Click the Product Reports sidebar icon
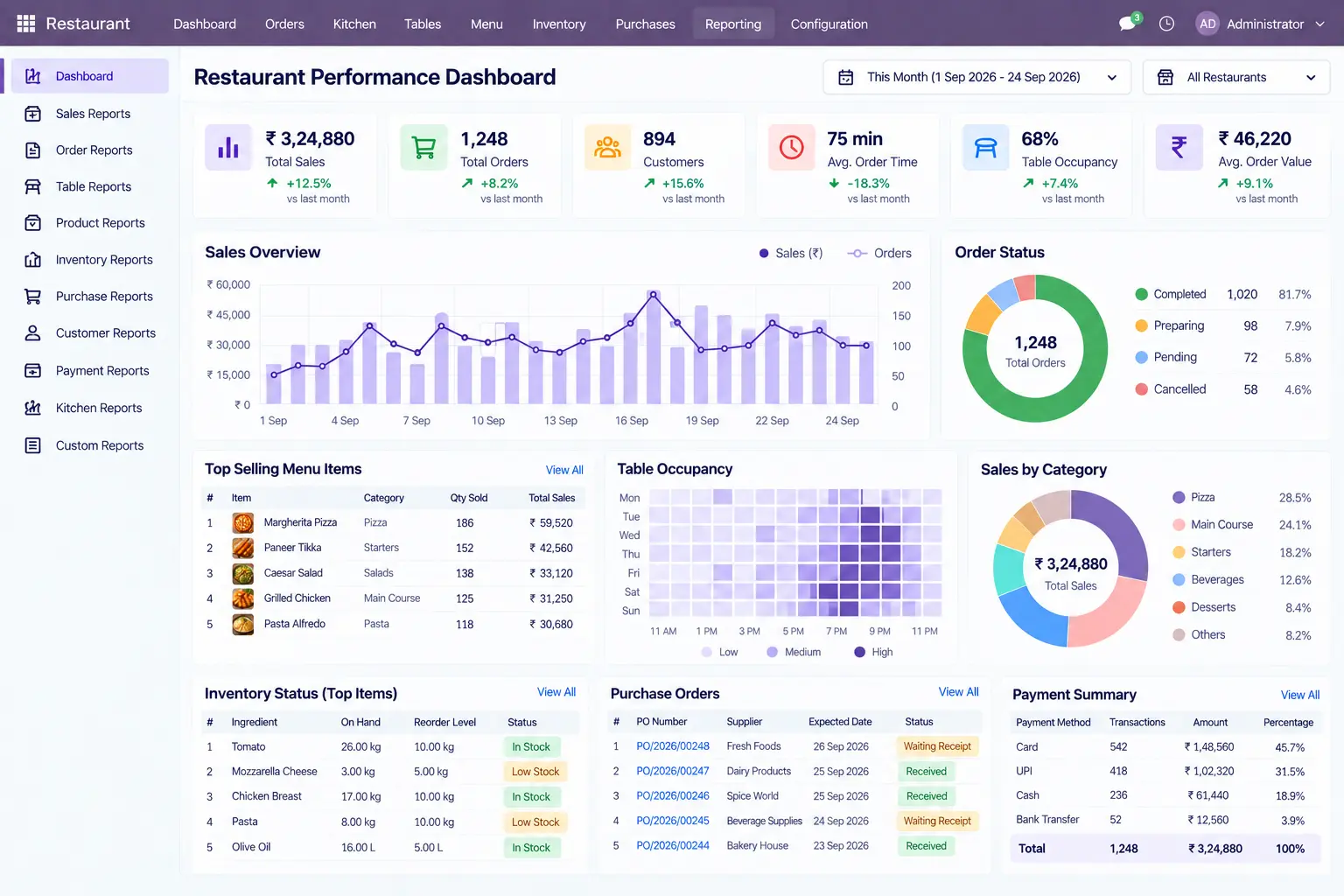The height and width of the screenshot is (896, 1344). click(33, 223)
